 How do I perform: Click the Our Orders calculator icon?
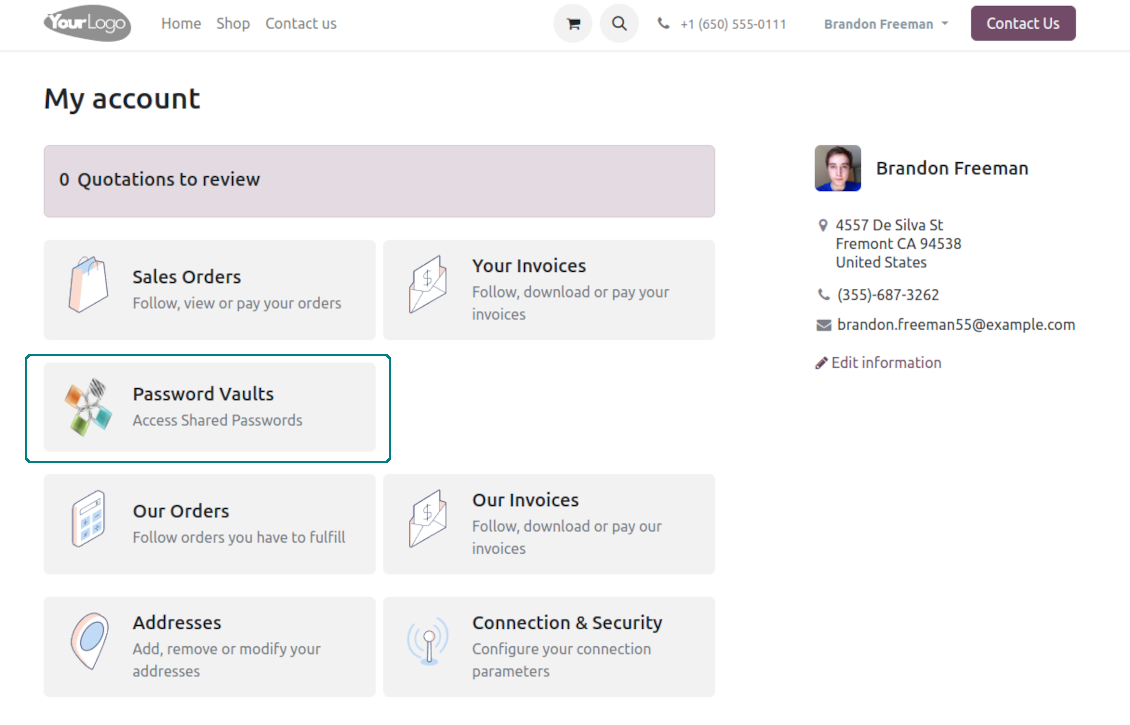tap(88, 521)
